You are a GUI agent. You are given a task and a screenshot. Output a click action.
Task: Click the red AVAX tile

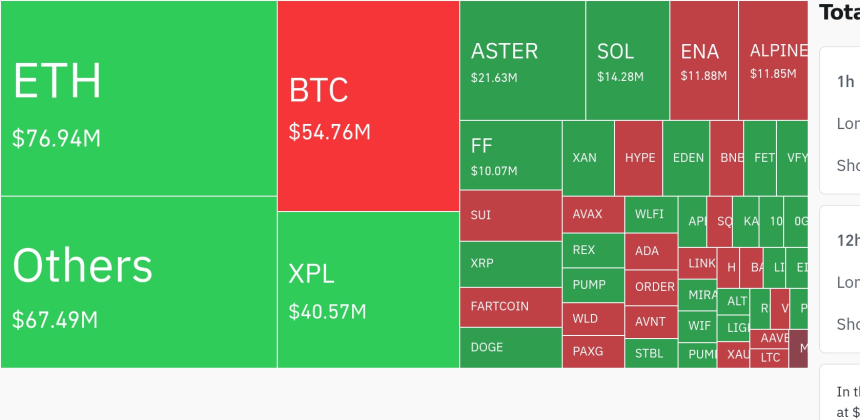pyautogui.click(x=592, y=215)
